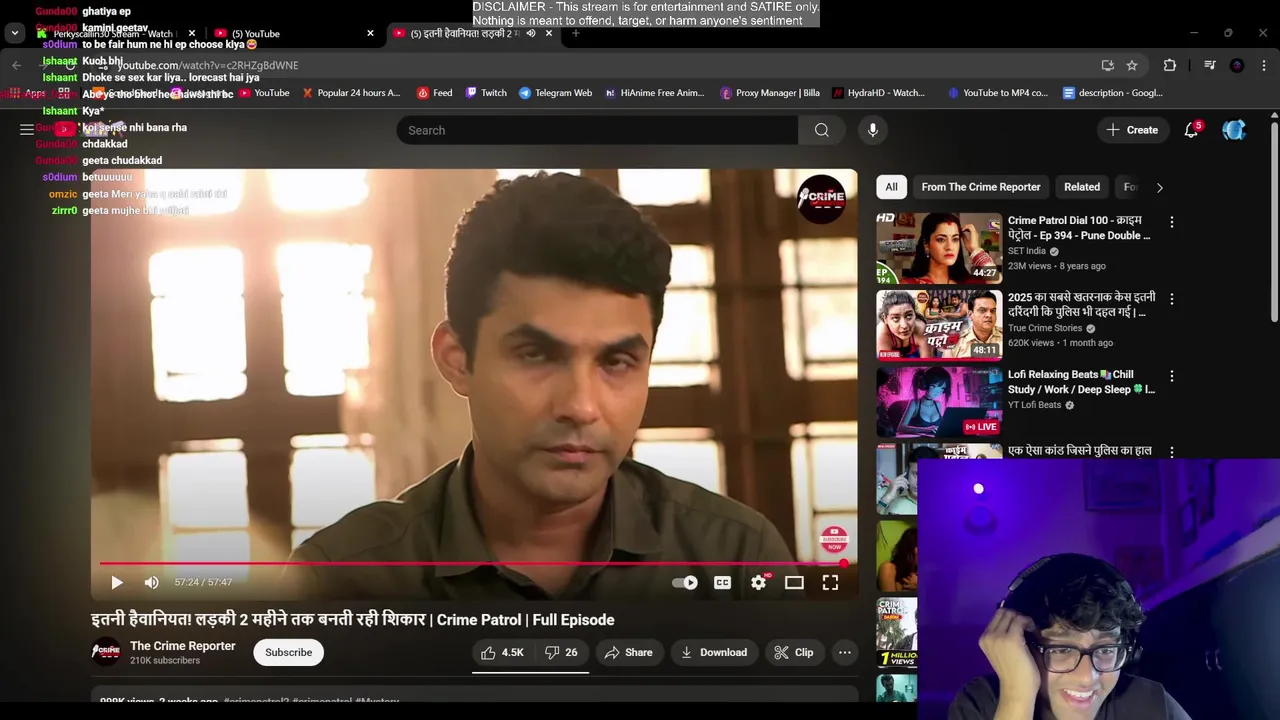The height and width of the screenshot is (720, 1280).
Task: Enter full screen from the video player
Action: [830, 582]
